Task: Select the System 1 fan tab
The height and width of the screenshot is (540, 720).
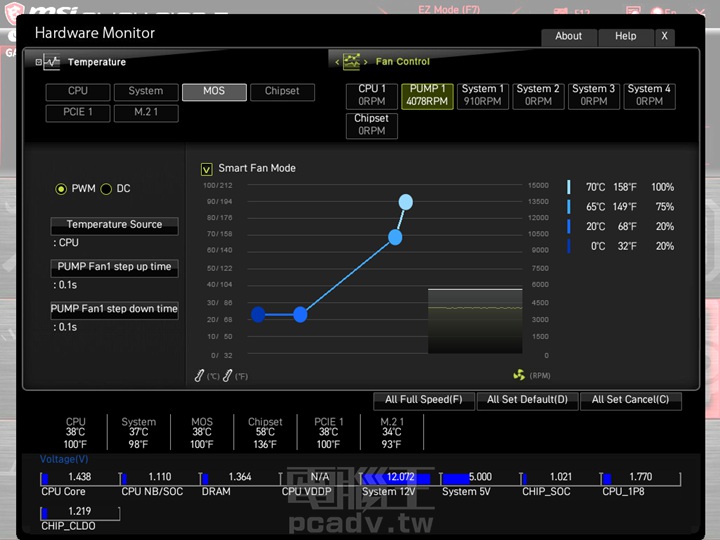Action: pos(483,95)
